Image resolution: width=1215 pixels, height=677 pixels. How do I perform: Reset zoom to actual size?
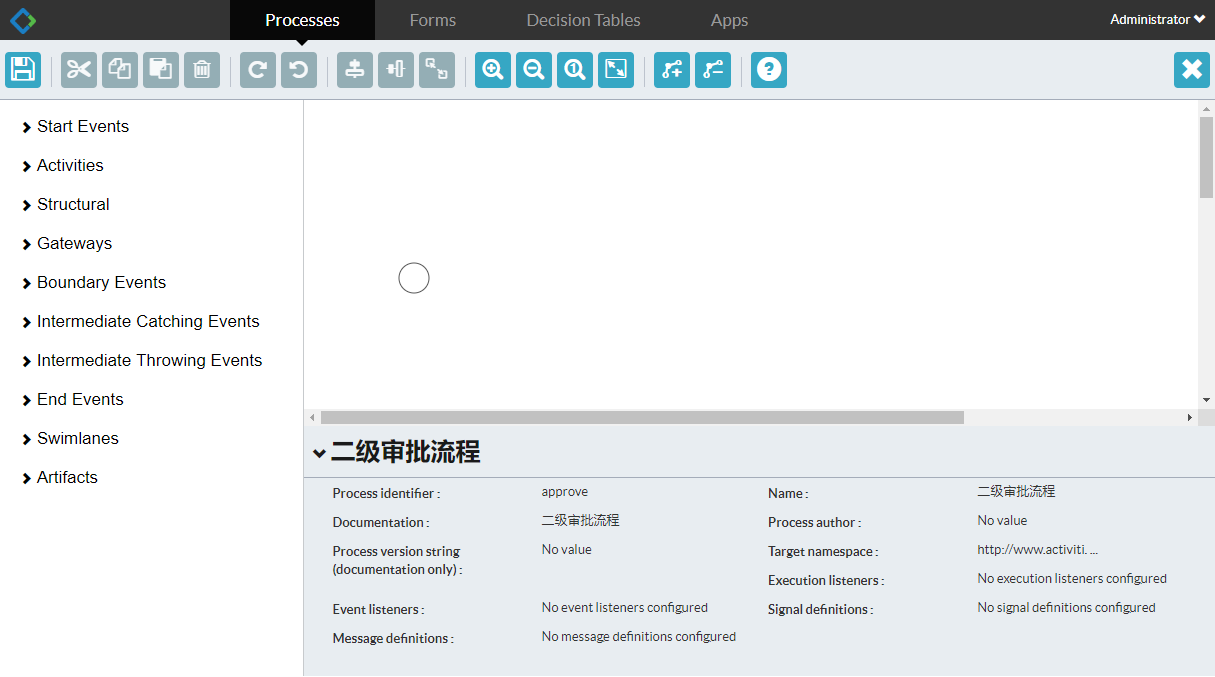pyautogui.click(x=575, y=70)
